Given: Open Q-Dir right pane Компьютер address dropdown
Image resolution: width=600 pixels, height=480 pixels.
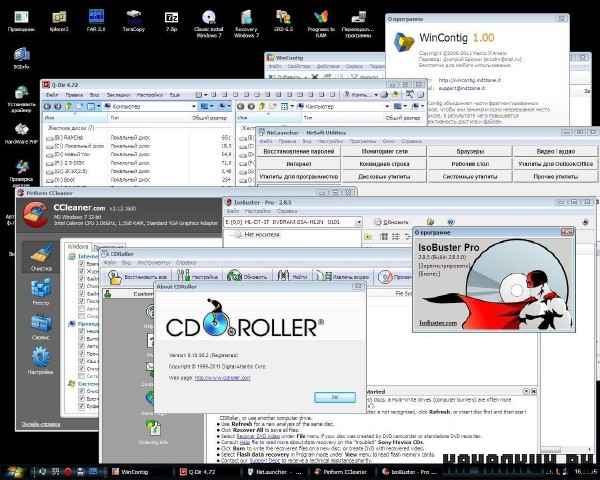Looking at the screenshot, I should (x=387, y=106).
